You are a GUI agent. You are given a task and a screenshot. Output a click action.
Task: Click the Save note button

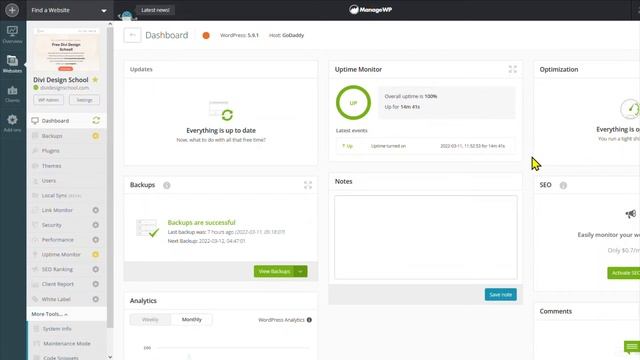[500, 295]
